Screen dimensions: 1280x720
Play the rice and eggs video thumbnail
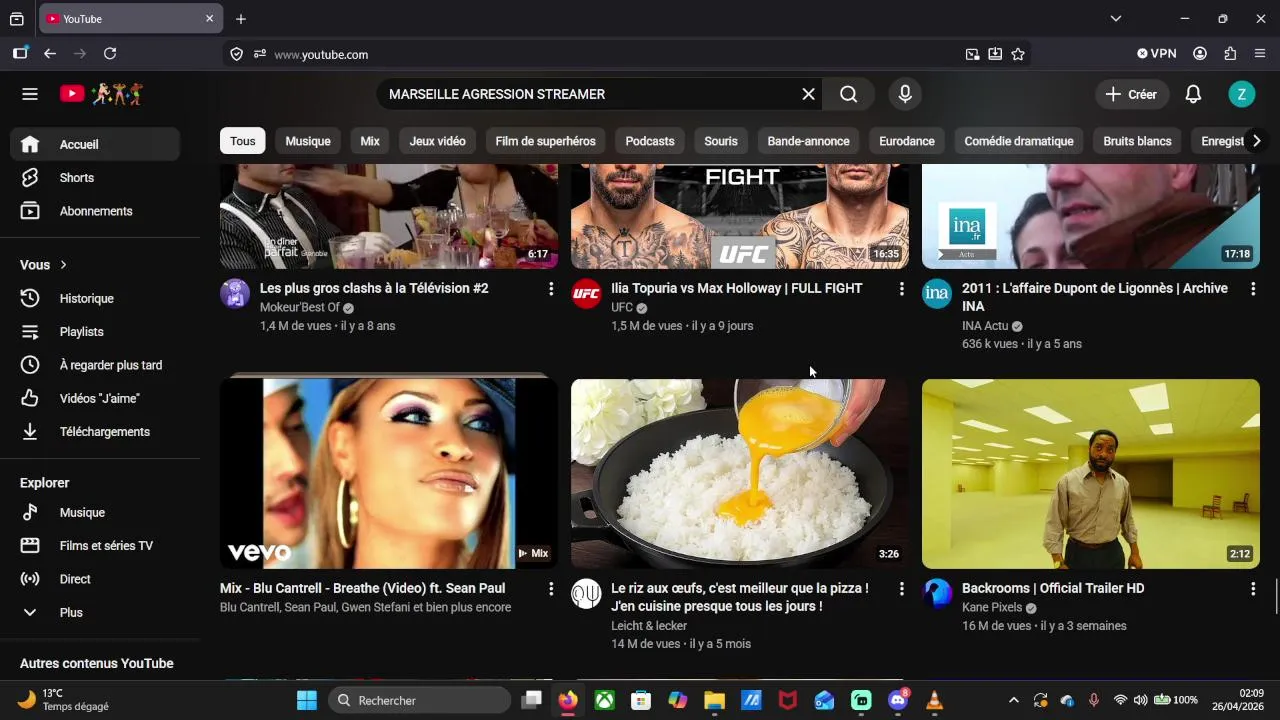click(x=740, y=473)
